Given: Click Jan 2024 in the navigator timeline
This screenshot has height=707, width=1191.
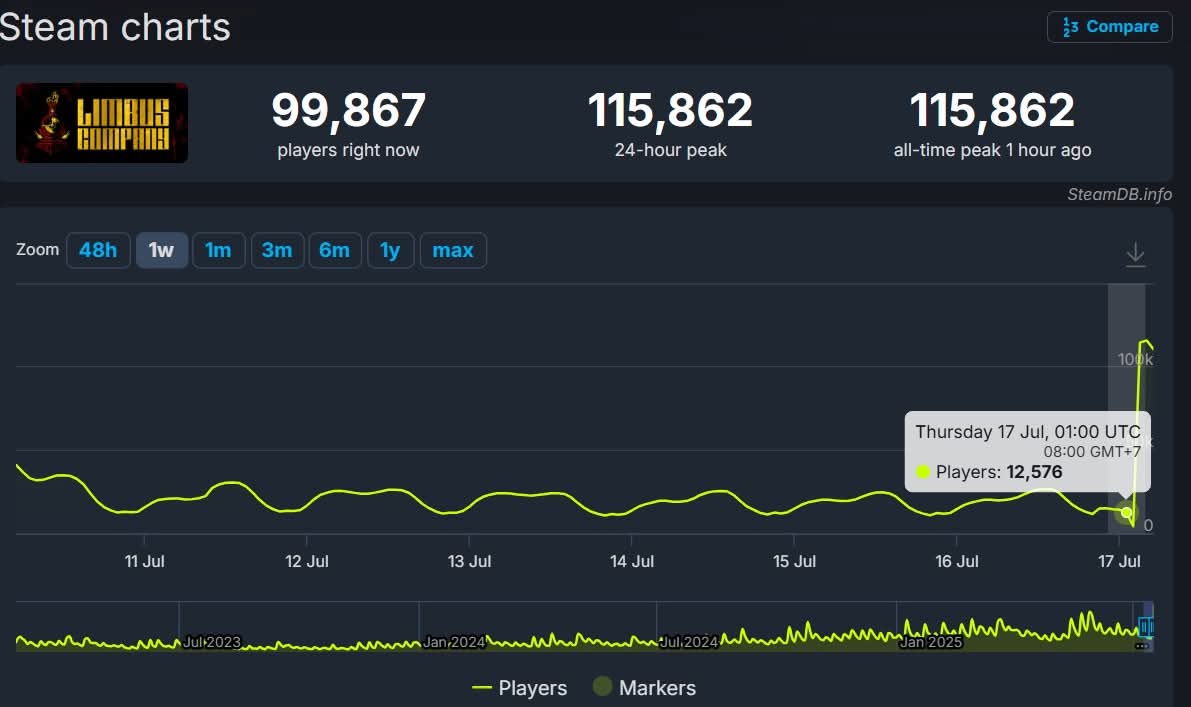Looking at the screenshot, I should click(454, 642).
